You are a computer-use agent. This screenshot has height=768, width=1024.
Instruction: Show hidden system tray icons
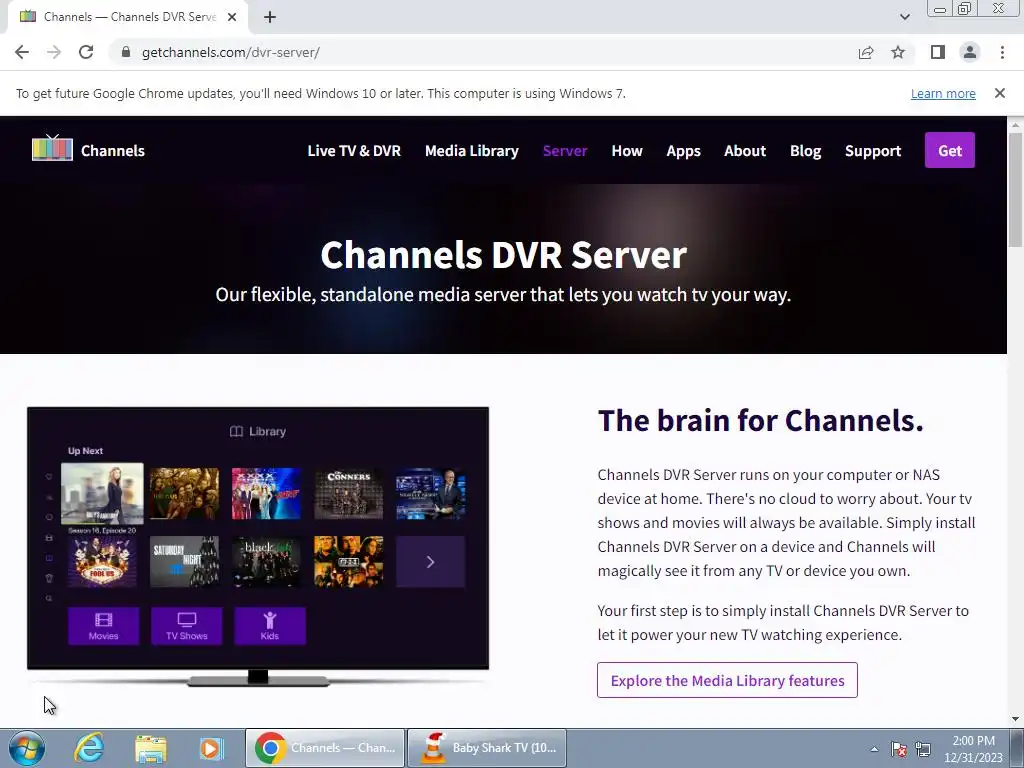pos(874,749)
